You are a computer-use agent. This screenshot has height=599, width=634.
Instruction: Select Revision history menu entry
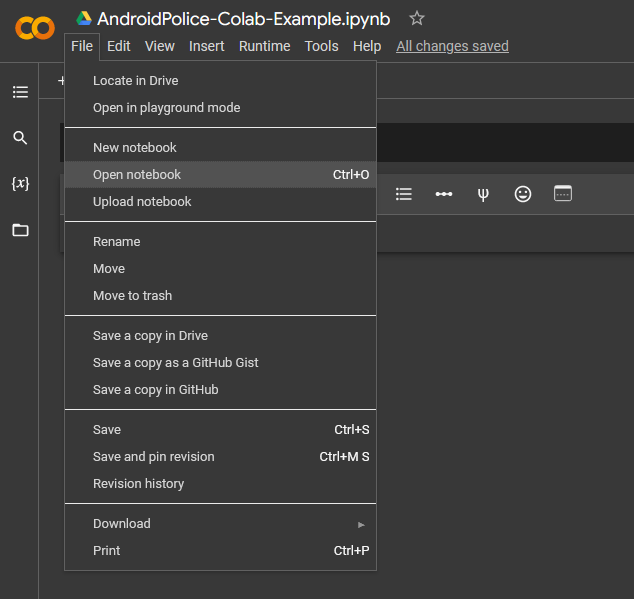[x=138, y=483]
